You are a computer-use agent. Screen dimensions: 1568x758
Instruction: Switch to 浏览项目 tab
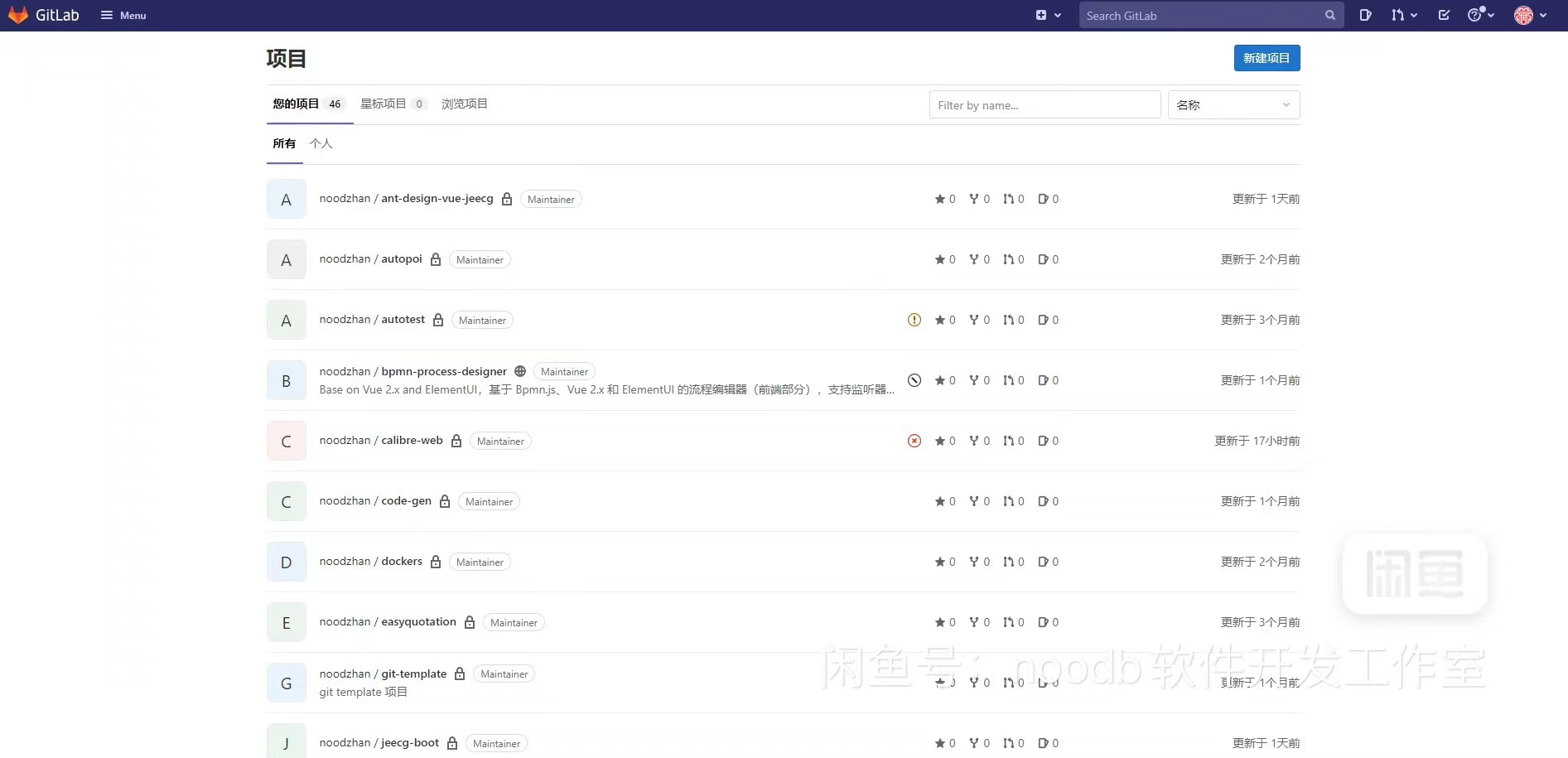[x=464, y=104]
